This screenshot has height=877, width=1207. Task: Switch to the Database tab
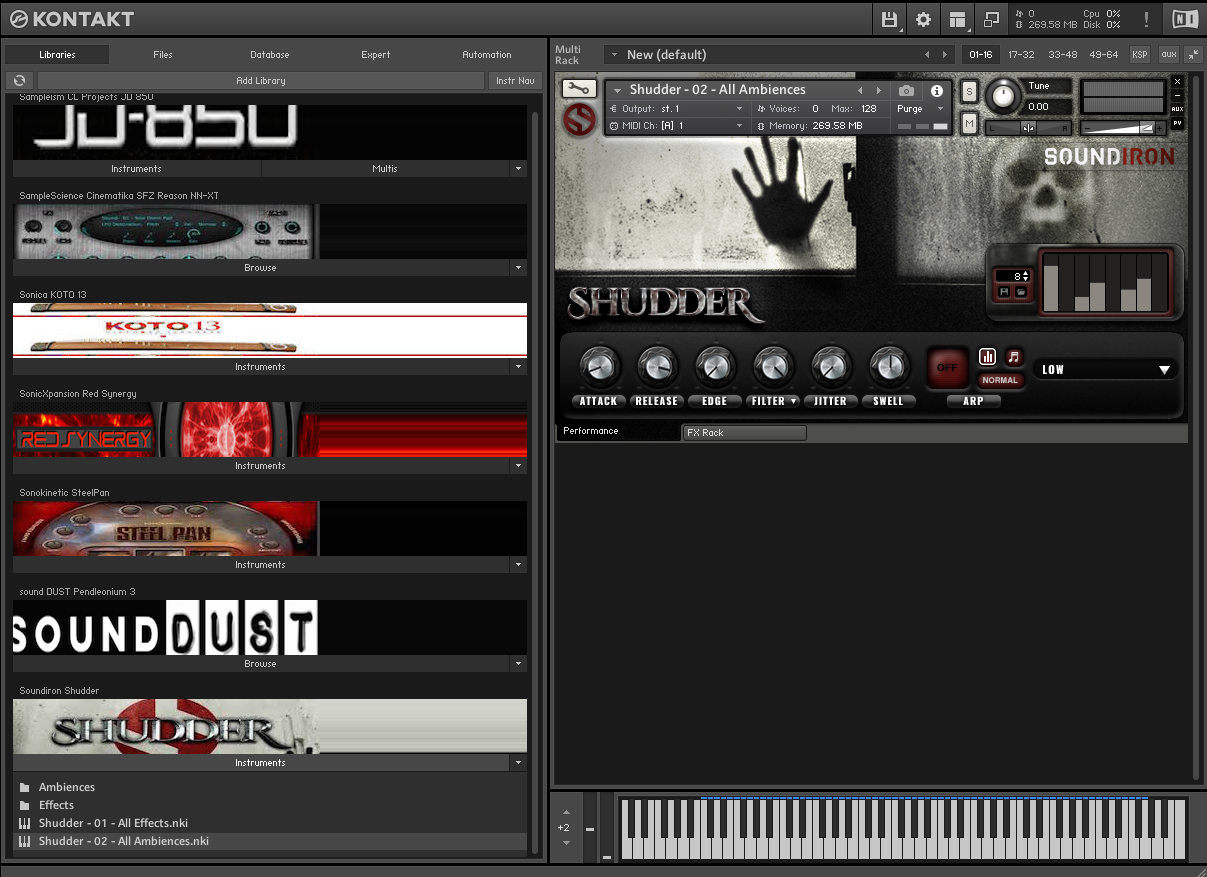[270, 55]
